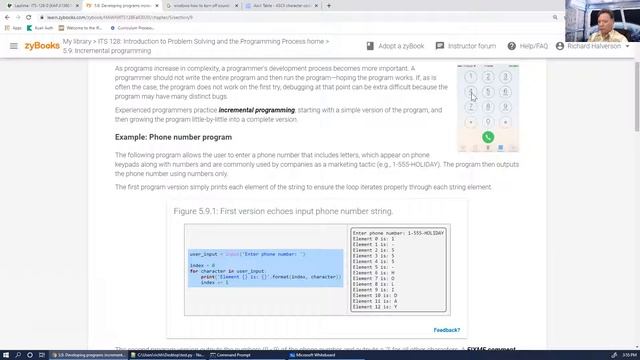The height and width of the screenshot is (360, 640).
Task: Switch to the windows how to turn off sound tab
Action: (202, 6)
